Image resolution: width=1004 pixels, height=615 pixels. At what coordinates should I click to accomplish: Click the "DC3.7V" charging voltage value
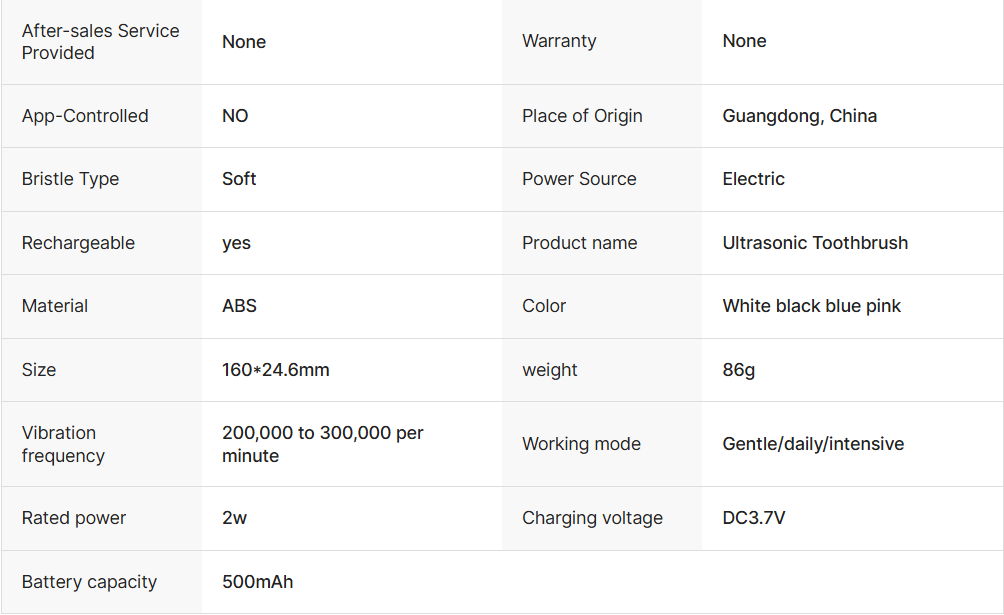click(753, 518)
